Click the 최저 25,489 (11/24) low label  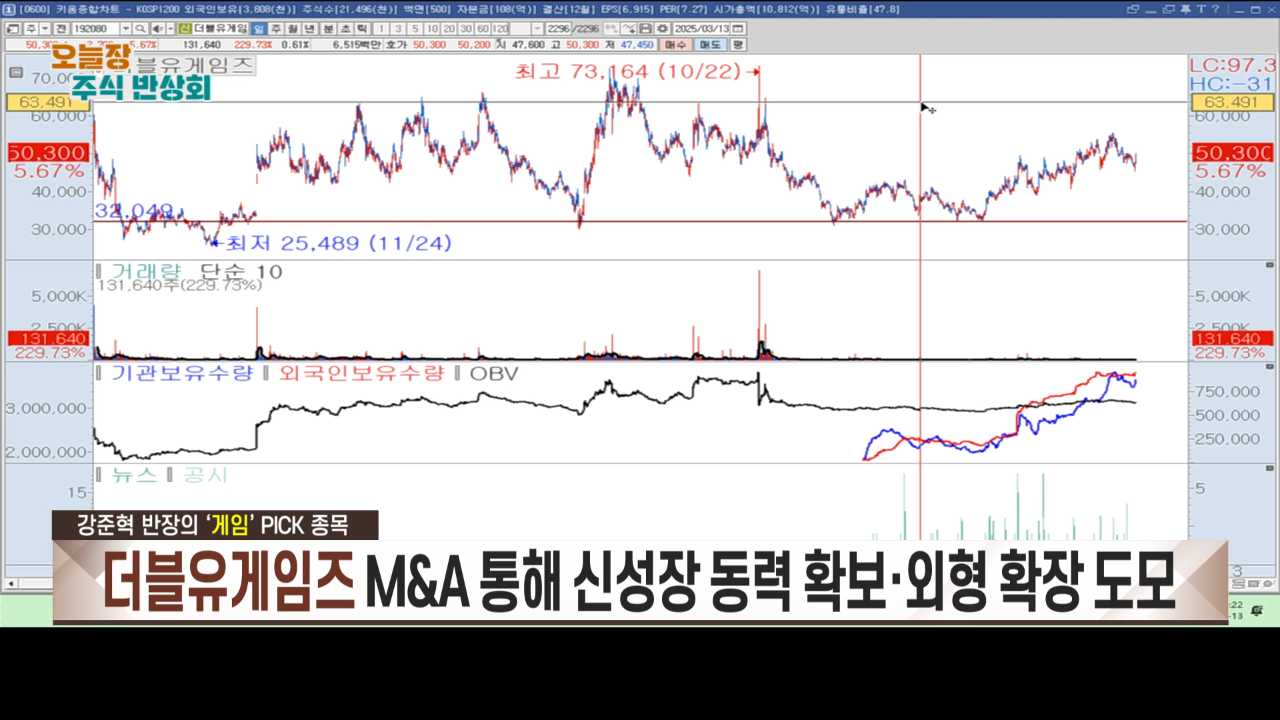[x=339, y=242]
